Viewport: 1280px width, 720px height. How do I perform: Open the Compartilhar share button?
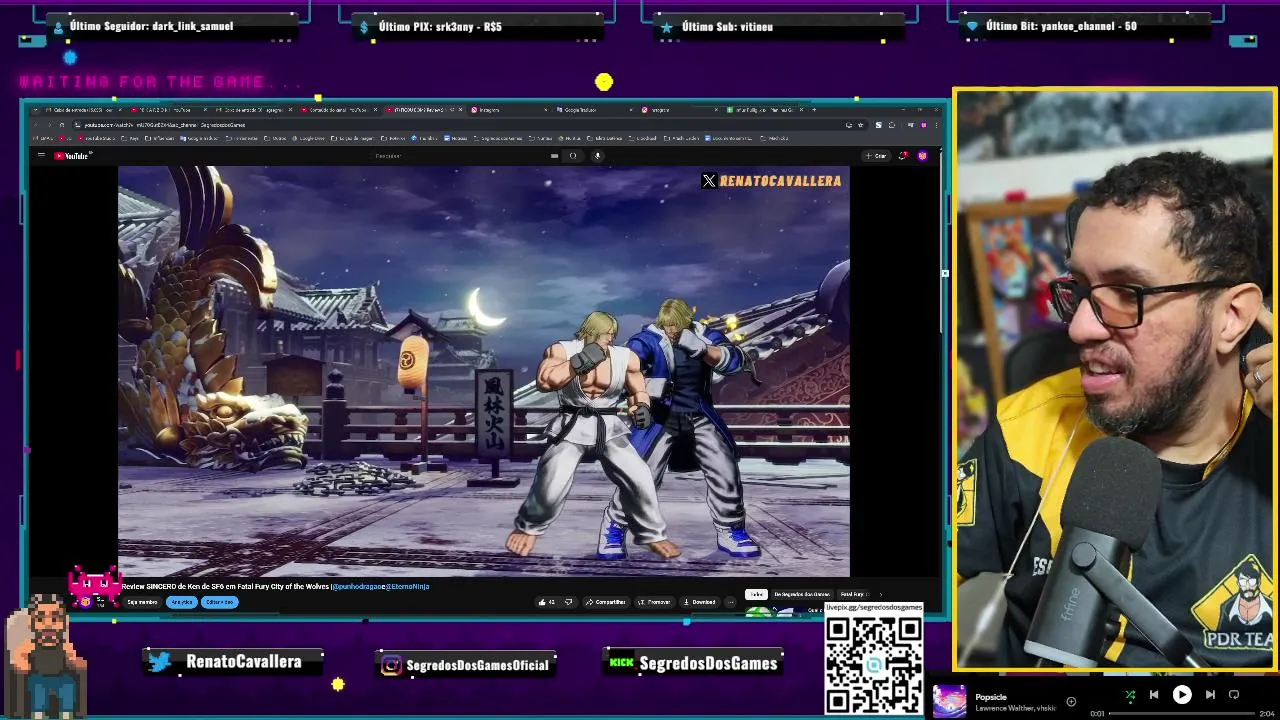[x=606, y=602]
